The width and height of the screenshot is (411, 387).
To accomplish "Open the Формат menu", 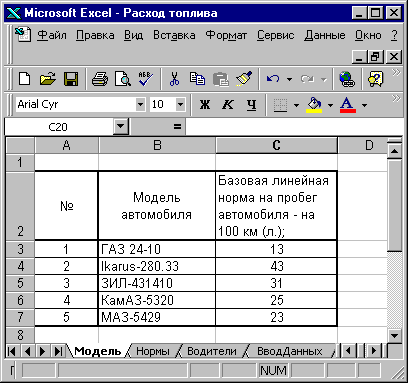I will point(226,35).
